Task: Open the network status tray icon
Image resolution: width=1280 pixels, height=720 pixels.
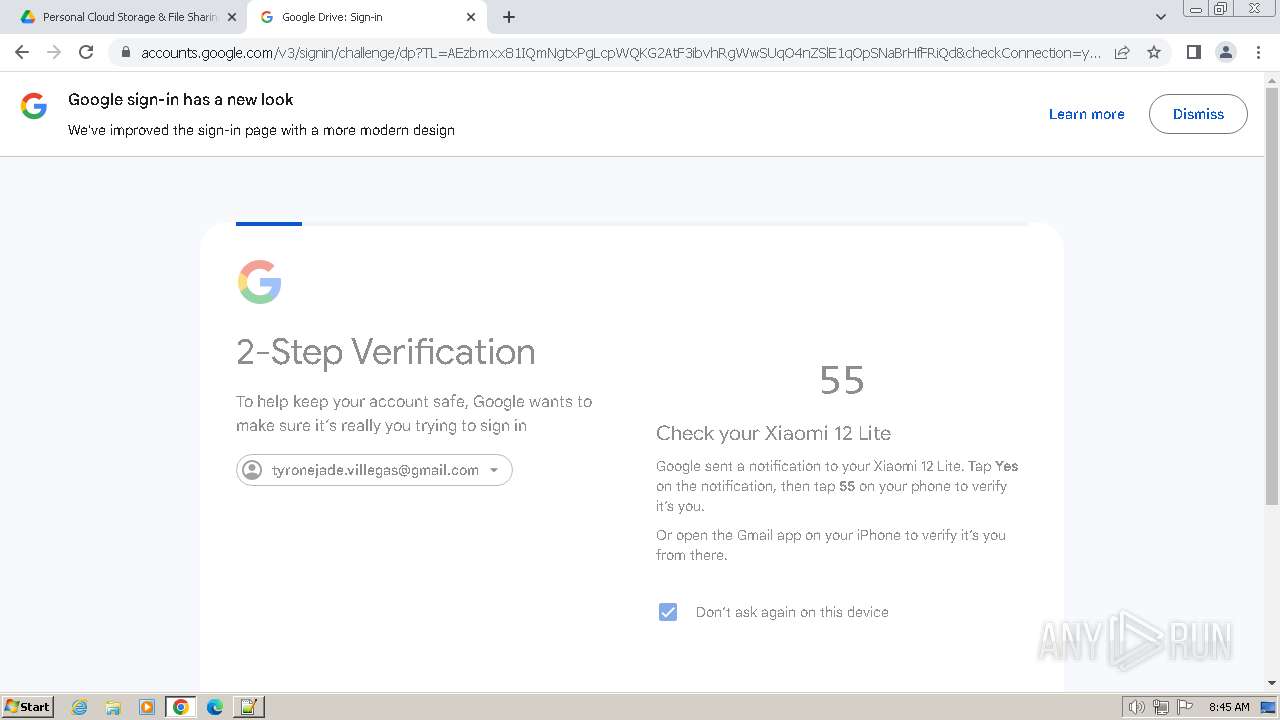Action: [x=1161, y=707]
